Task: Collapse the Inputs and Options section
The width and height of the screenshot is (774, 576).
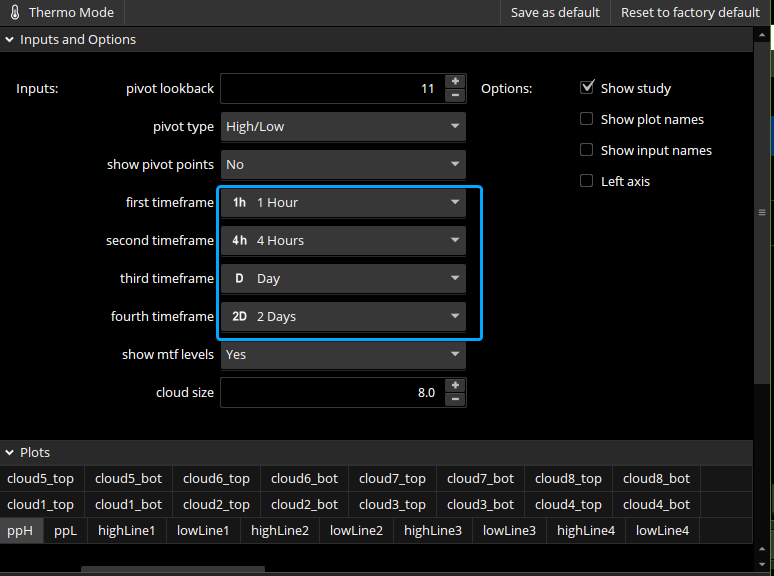Action: tap(10, 40)
